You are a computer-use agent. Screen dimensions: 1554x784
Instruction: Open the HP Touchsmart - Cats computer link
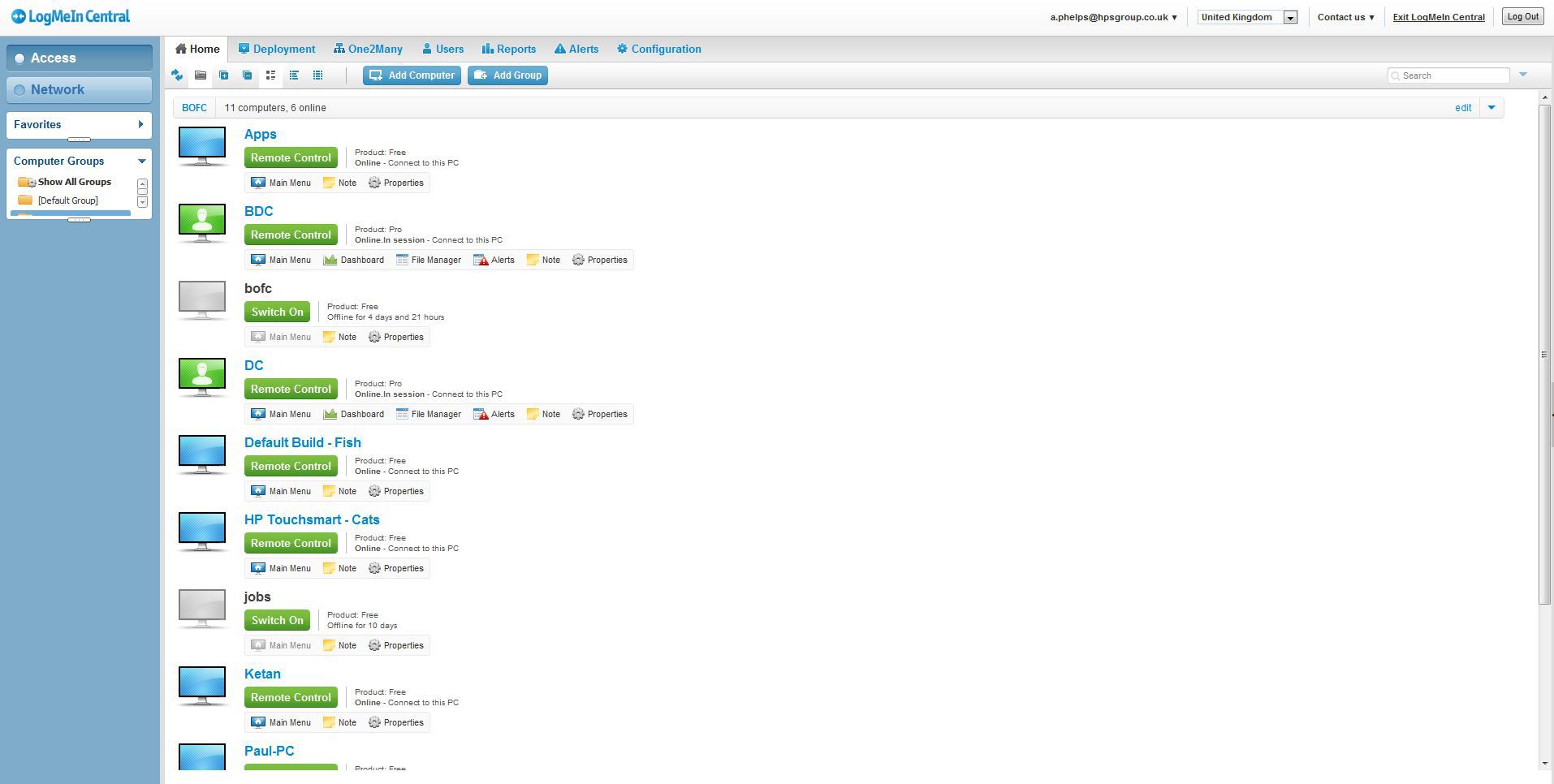pyautogui.click(x=312, y=519)
